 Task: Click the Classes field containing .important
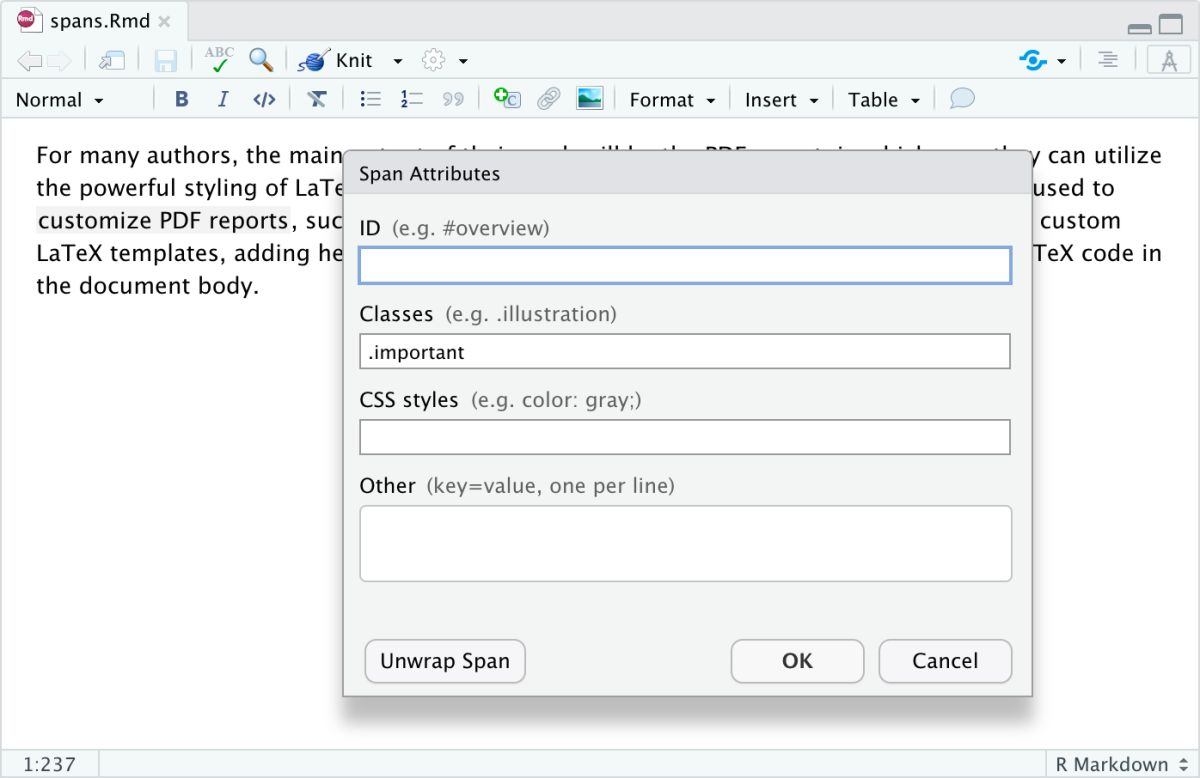point(685,351)
